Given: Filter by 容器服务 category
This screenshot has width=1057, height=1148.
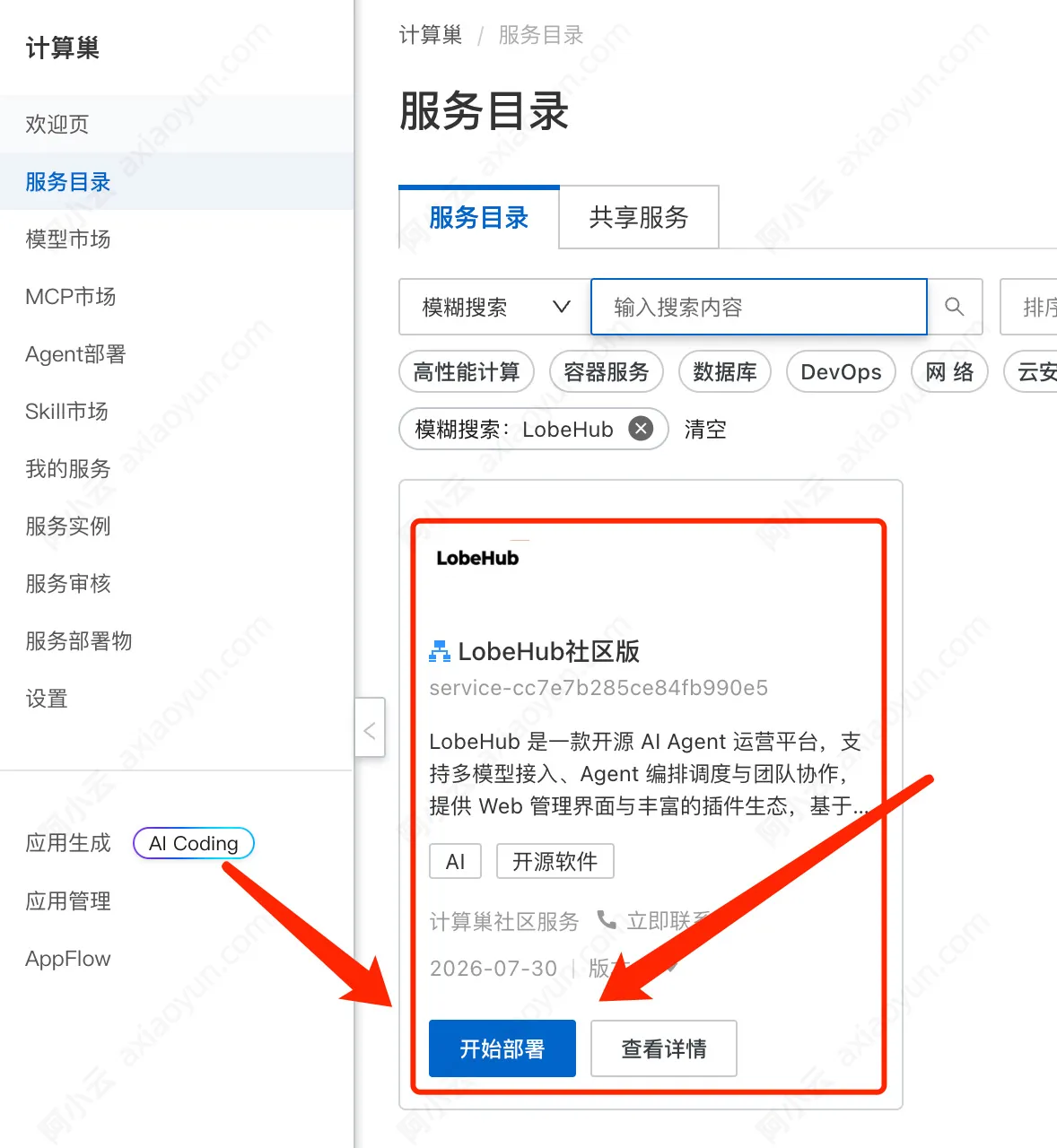Looking at the screenshot, I should tap(607, 371).
